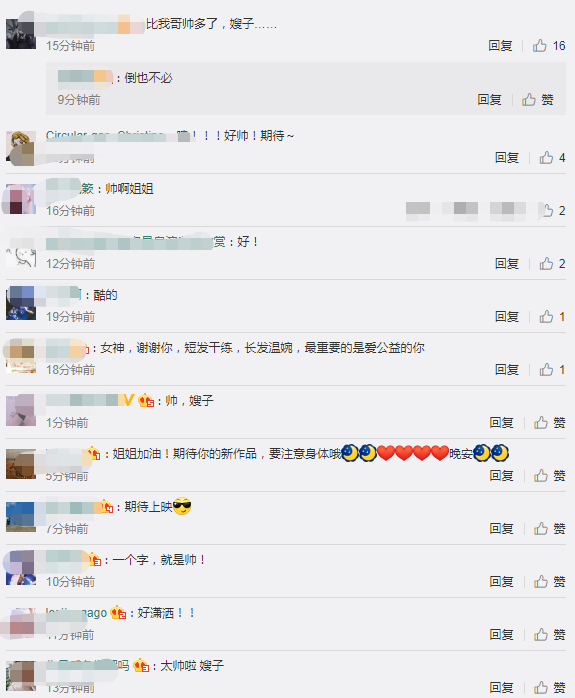
Task: Reply to the comment 帅，嫂子
Action: coord(502,422)
